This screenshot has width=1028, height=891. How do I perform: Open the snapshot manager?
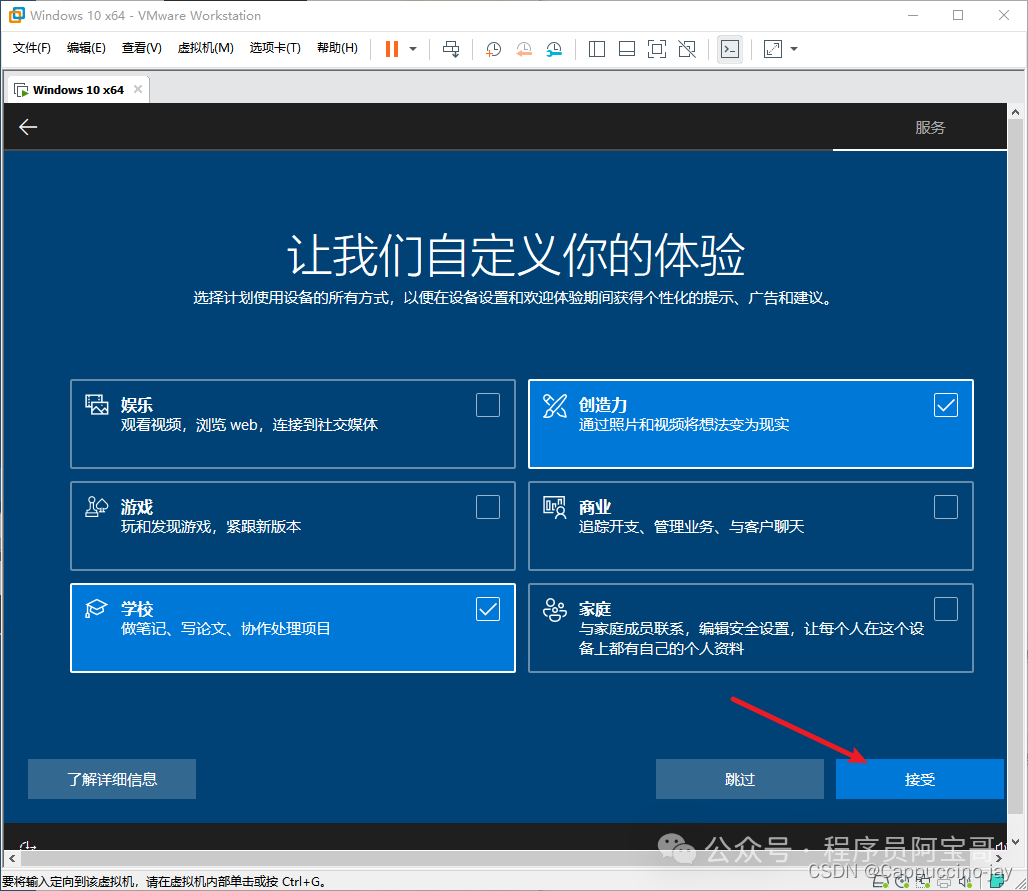[555, 49]
